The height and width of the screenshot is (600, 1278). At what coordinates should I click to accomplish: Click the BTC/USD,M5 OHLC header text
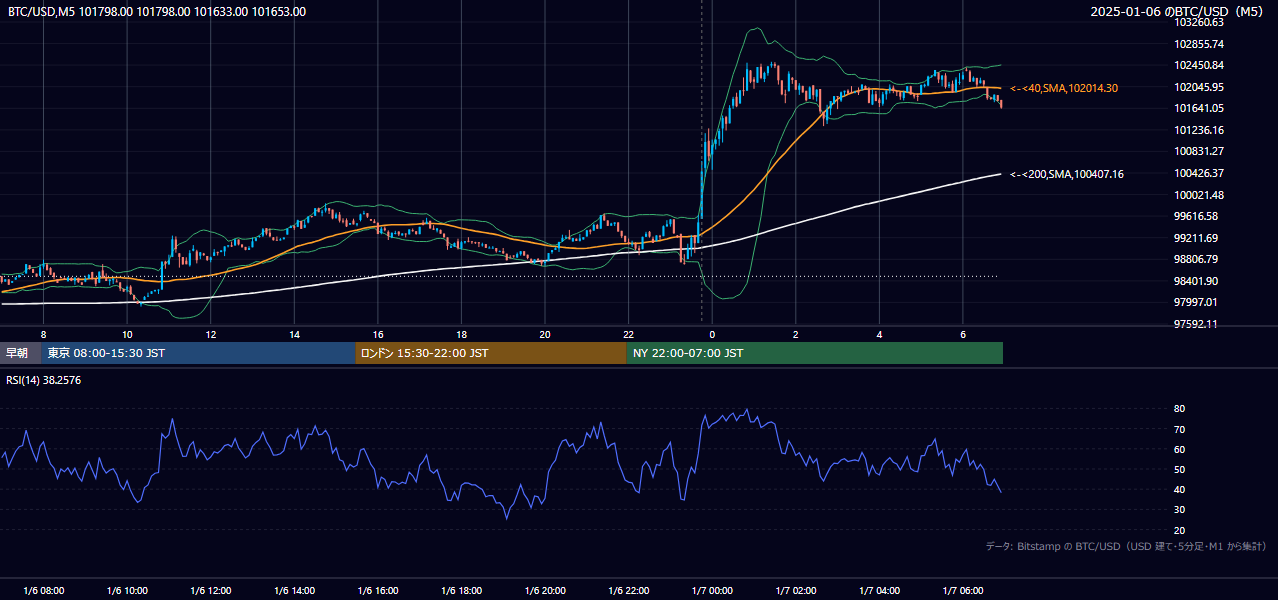tap(157, 12)
